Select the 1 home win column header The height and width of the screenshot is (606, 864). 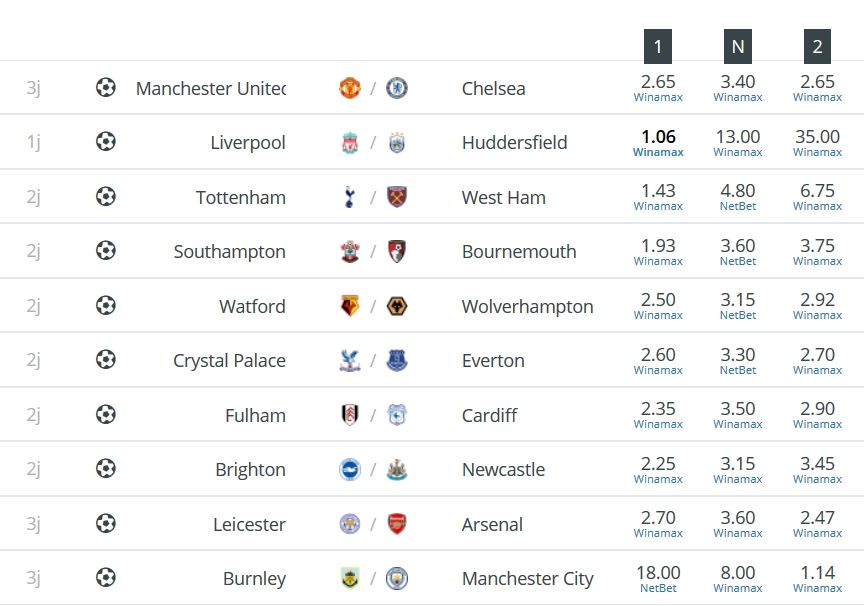658,46
